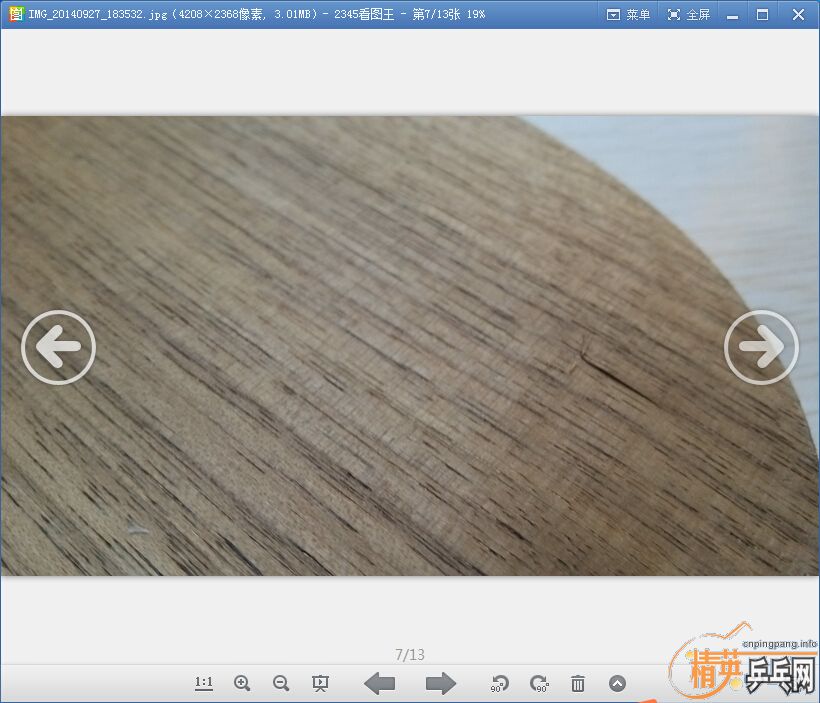Maximize the image viewer window
The height and width of the screenshot is (703, 820).
(x=763, y=14)
